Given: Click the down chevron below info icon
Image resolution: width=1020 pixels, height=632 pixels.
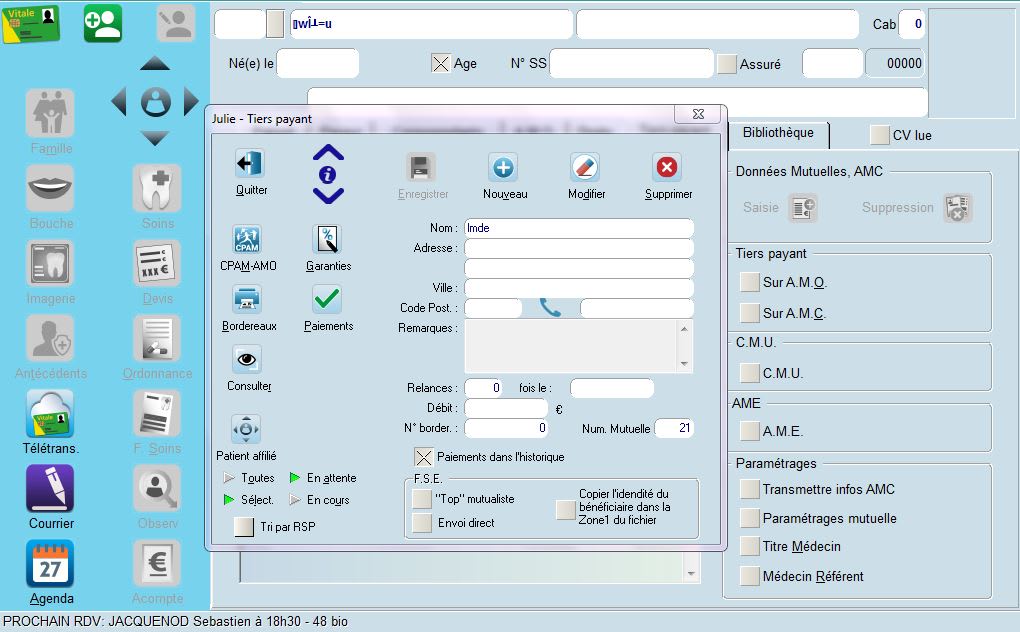Looking at the screenshot, I should 328,196.
